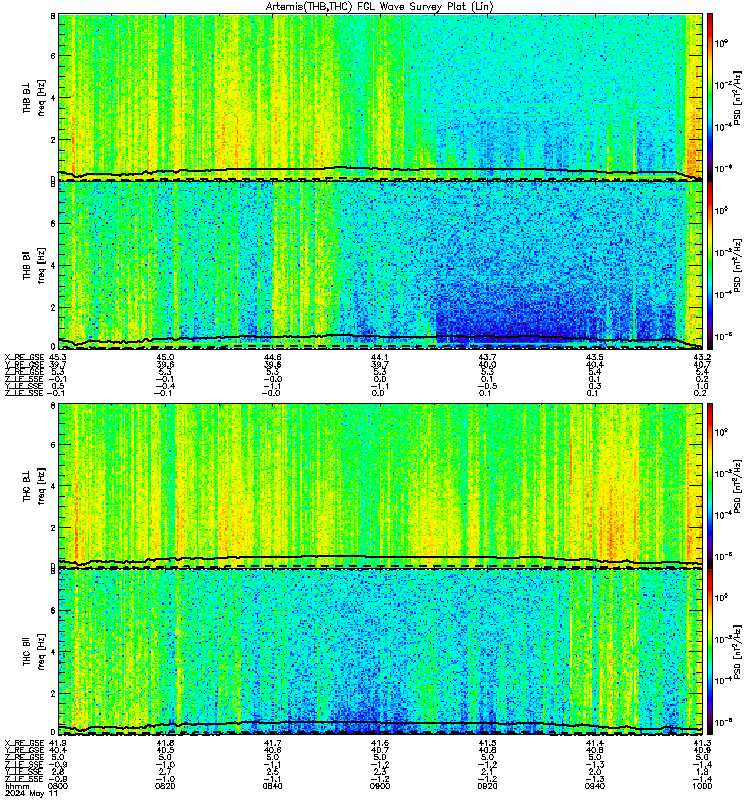
Task: Click the THC B∥ PSD color bar
Action: pos(710,652)
